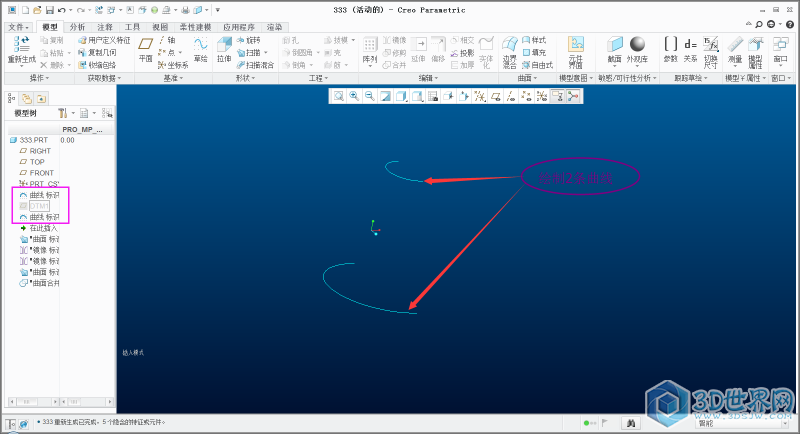The image size is (800, 434).
Task: Expand the 形状 (Shapes) group dropdown
Action: tap(245, 78)
